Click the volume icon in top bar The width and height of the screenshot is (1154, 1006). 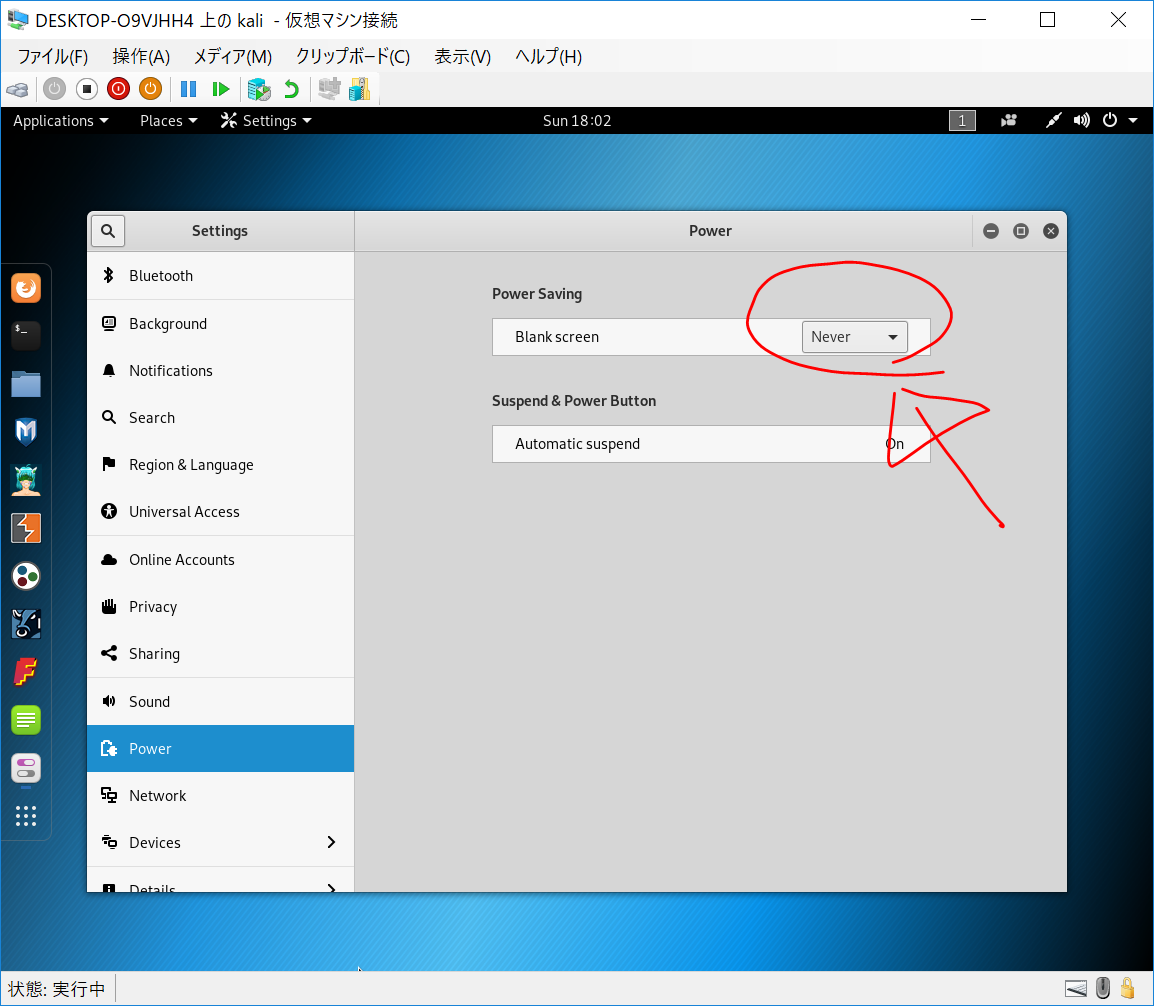point(1081,121)
